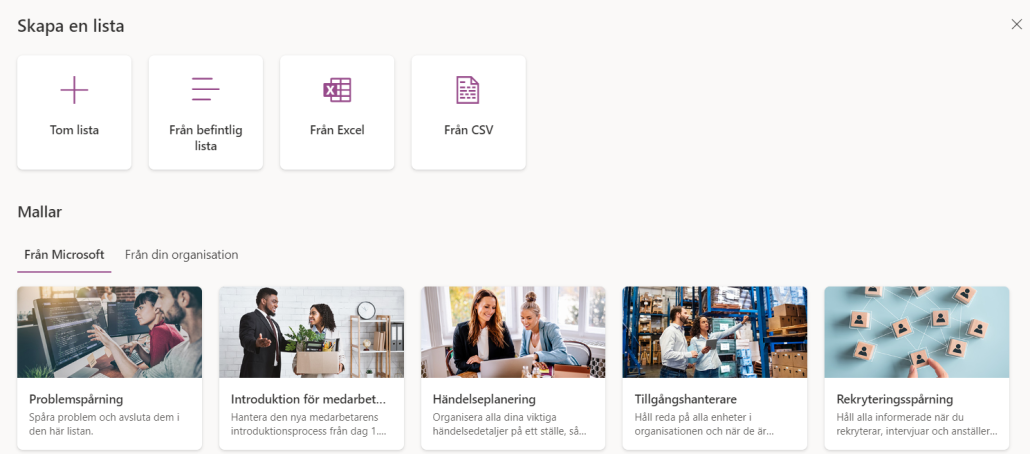1030x454 pixels.
Task: Click the Rekryteringsspårning description text
Action: tap(917, 424)
